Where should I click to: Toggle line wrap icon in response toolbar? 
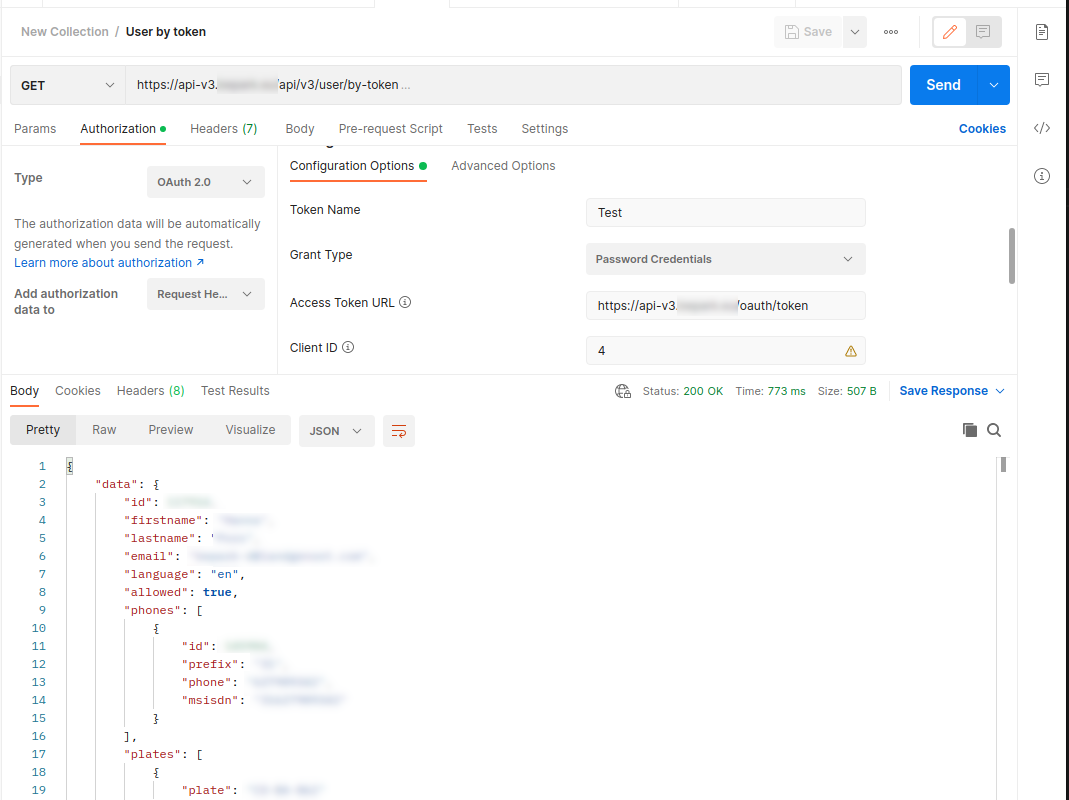coord(399,431)
